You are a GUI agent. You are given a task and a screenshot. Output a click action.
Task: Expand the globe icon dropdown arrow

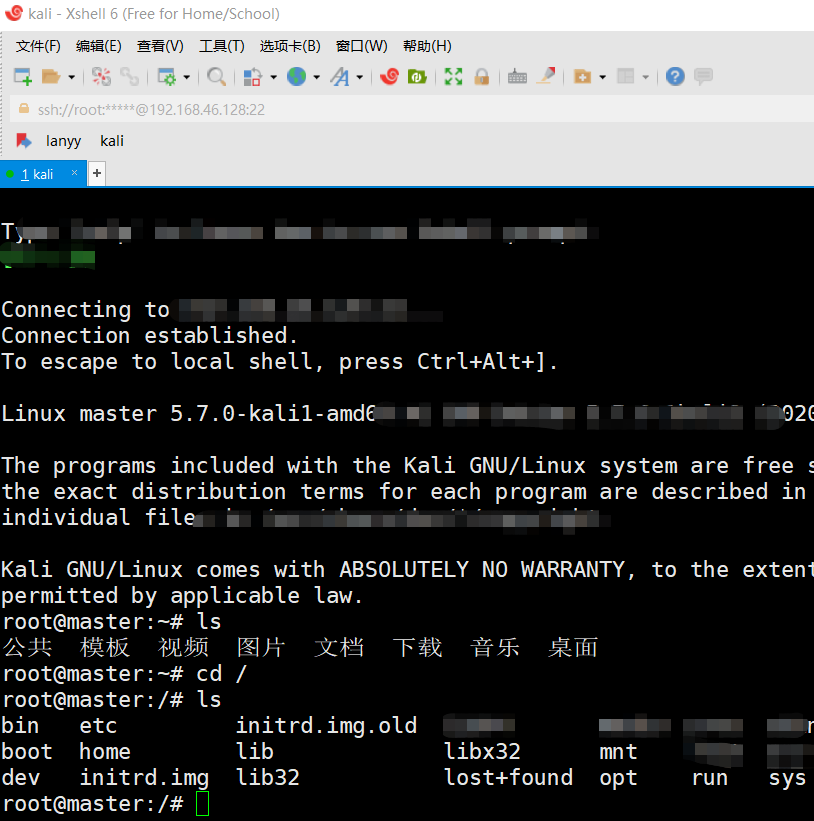[x=317, y=77]
